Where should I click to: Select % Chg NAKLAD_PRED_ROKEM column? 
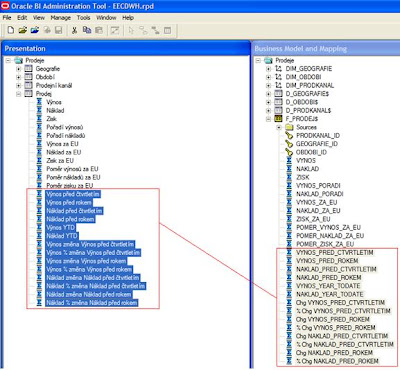(337, 361)
